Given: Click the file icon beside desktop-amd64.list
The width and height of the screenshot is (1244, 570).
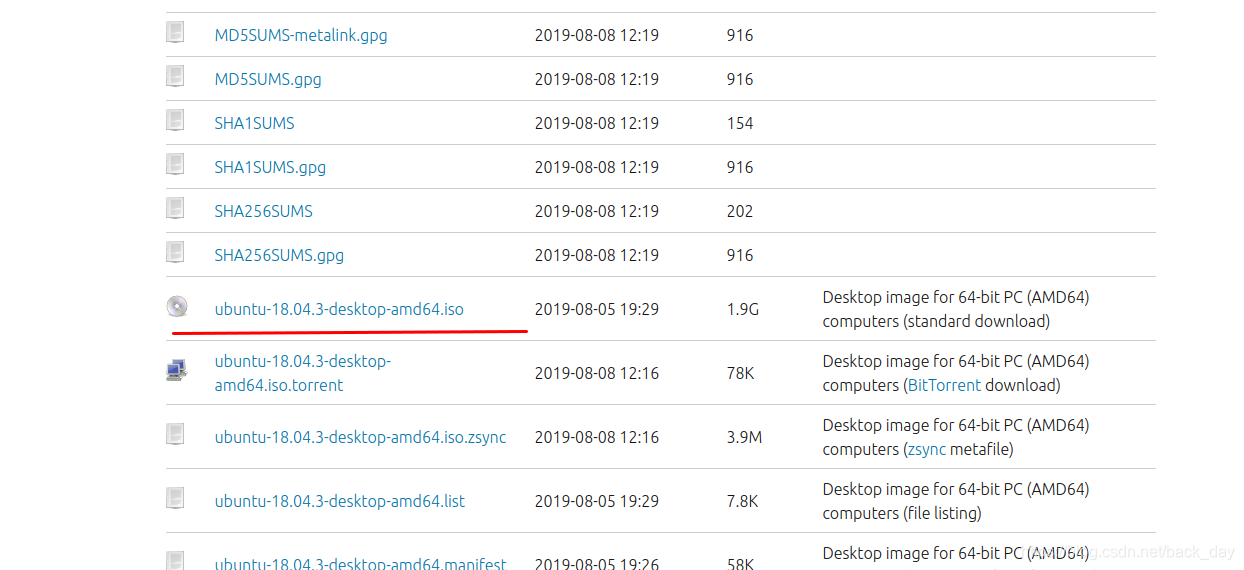Looking at the screenshot, I should [176, 497].
